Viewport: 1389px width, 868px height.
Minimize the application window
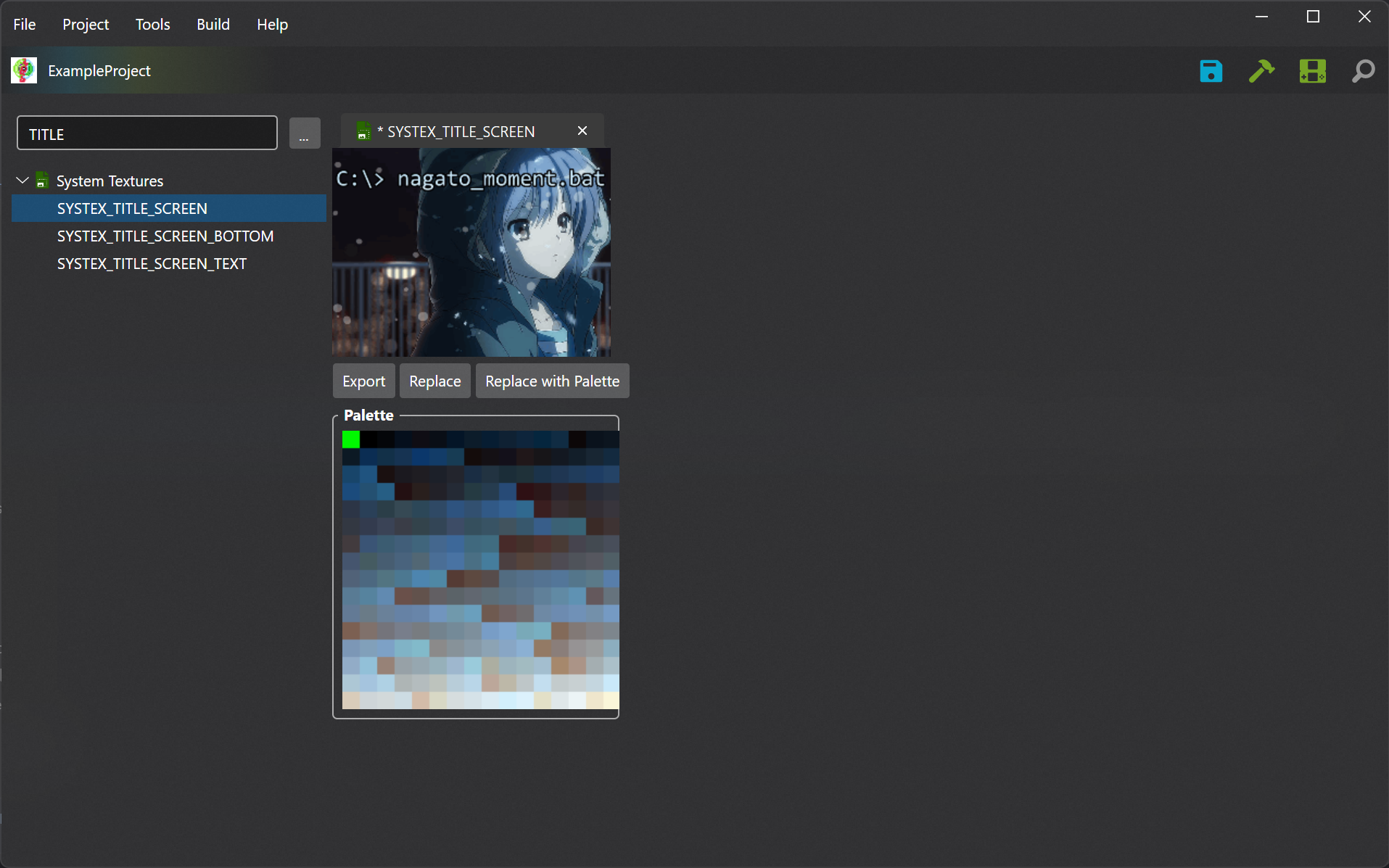pyautogui.click(x=1261, y=17)
